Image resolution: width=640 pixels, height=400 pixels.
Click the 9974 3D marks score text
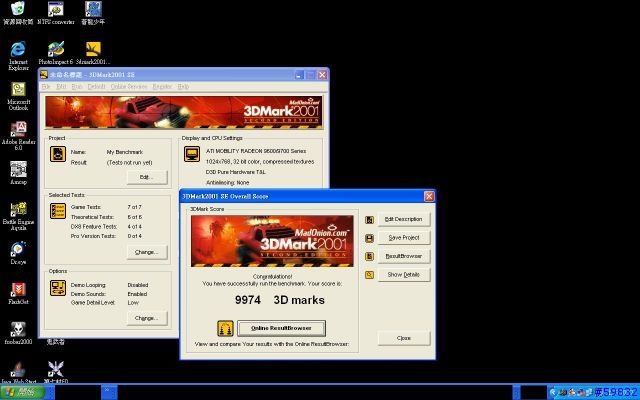click(x=280, y=300)
